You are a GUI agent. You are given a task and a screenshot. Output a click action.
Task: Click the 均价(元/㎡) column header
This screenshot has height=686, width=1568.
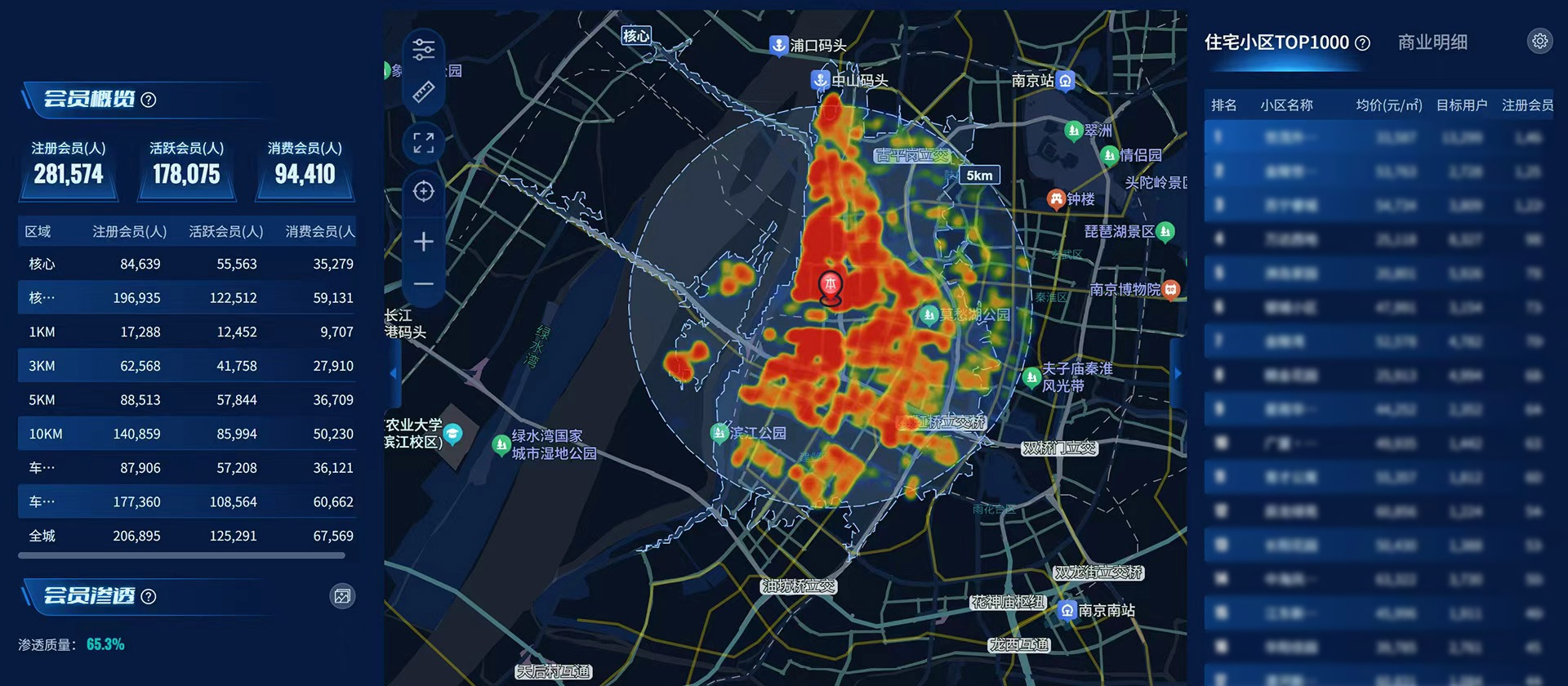pyautogui.click(x=1388, y=105)
